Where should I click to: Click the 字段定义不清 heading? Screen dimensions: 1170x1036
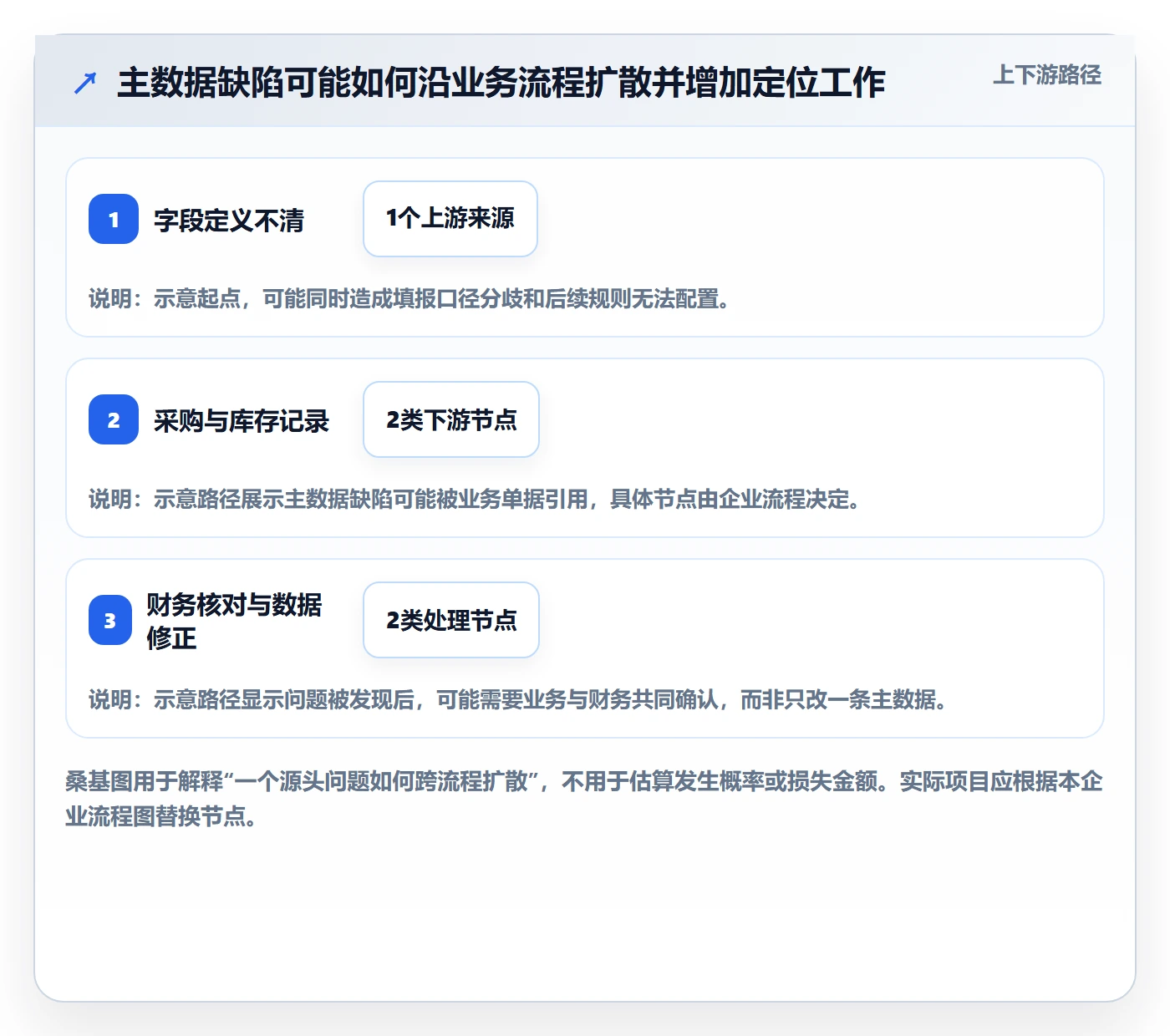click(x=229, y=221)
